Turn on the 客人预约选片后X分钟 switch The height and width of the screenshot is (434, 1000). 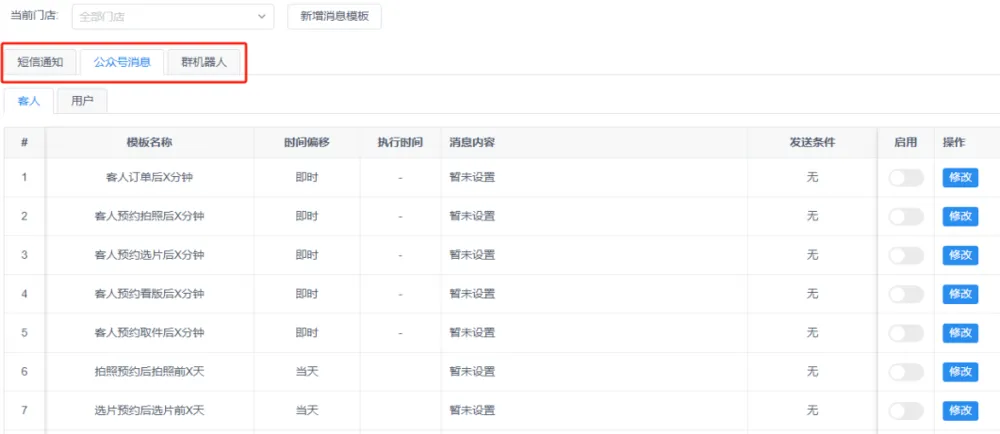[x=905, y=256]
